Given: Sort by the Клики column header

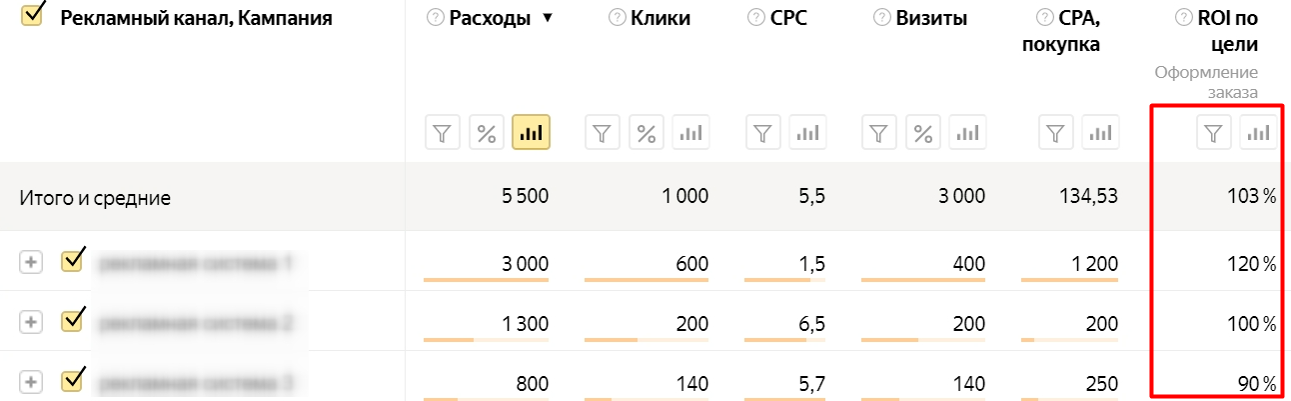Looking at the screenshot, I should point(660,18).
